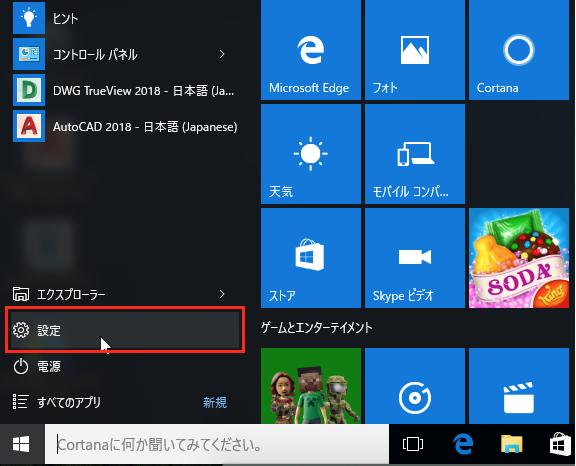
Task: Click the 新規 label
Action: [x=215, y=402]
